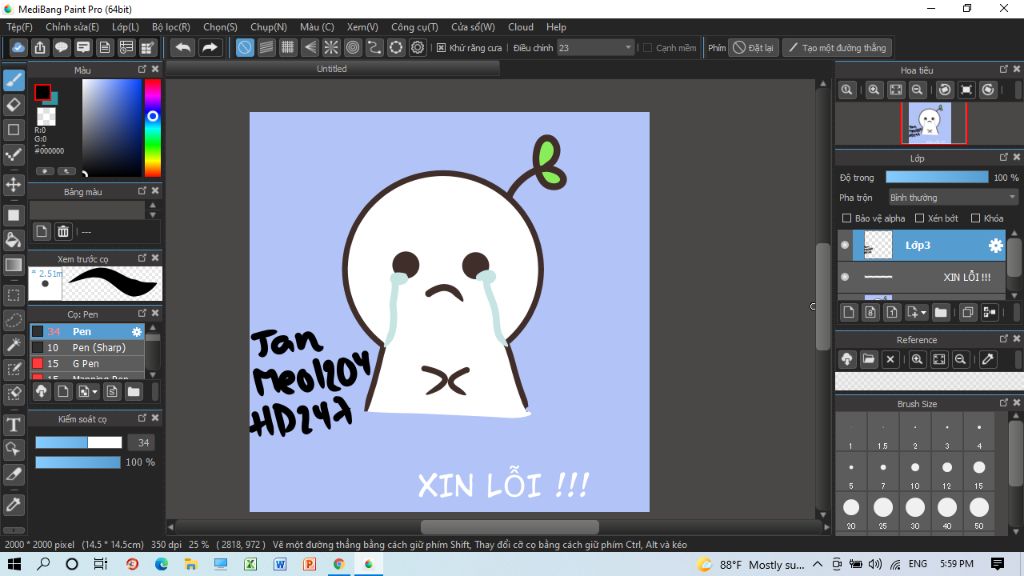1024x576 pixels.
Task: Enable parallel lines snap guide
Action: coord(266,48)
